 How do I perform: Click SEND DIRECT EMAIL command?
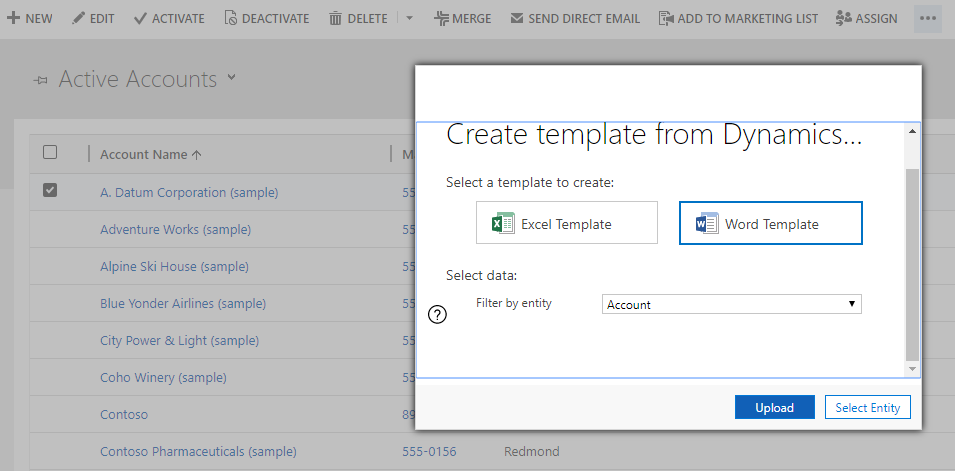point(575,18)
